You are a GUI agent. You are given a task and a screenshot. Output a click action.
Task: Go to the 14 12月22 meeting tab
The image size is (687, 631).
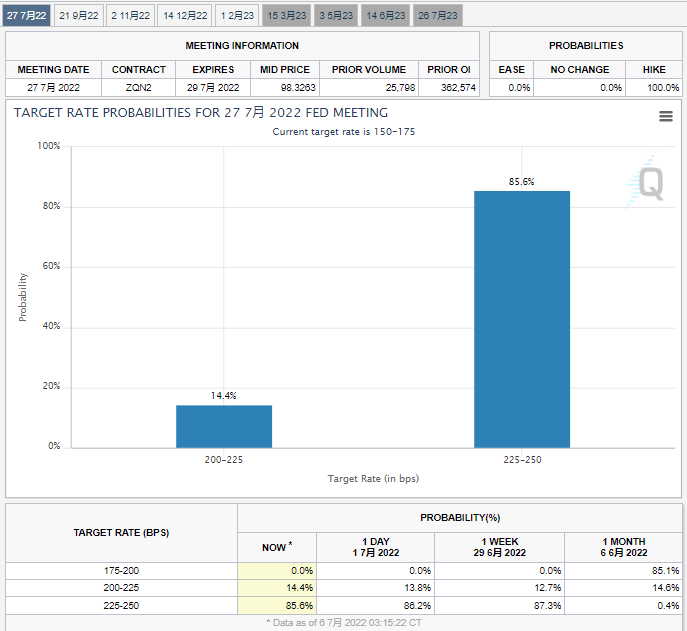pos(185,16)
